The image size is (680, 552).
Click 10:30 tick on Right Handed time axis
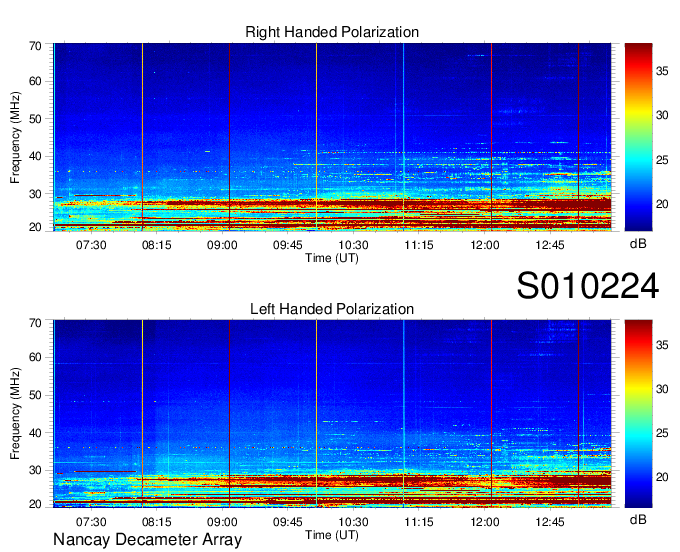pos(353,245)
